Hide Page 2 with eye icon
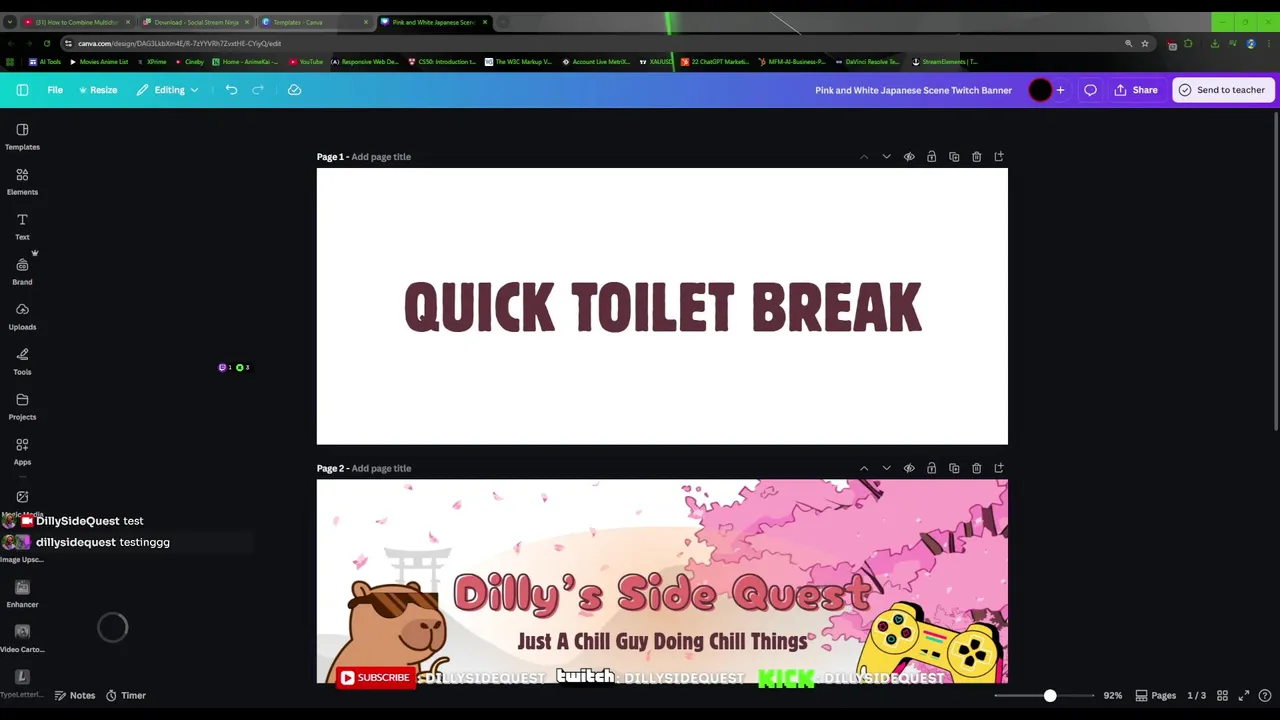This screenshot has width=1280, height=720. [909, 468]
